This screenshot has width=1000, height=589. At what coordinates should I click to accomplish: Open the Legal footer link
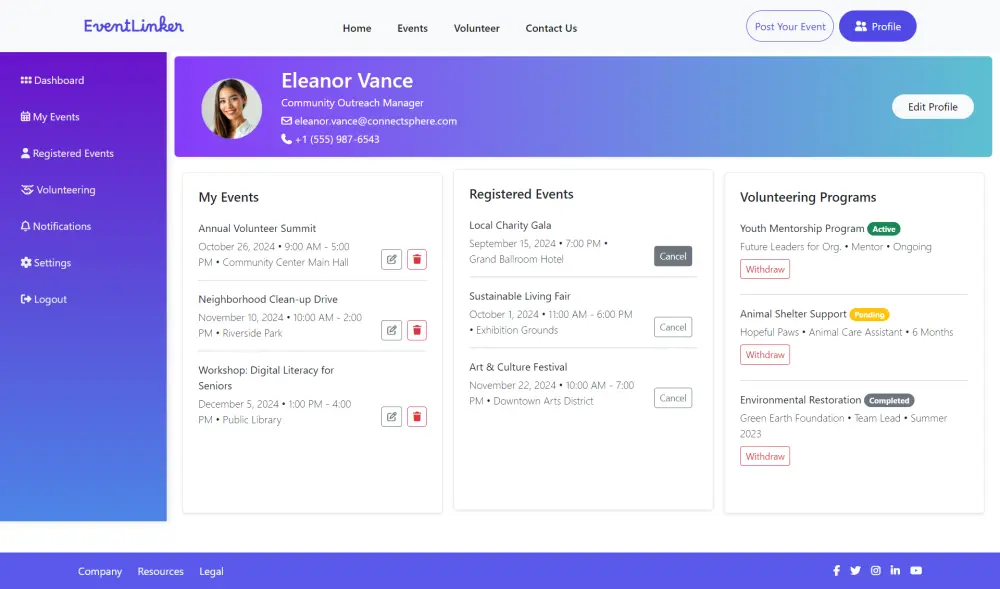pyautogui.click(x=211, y=571)
